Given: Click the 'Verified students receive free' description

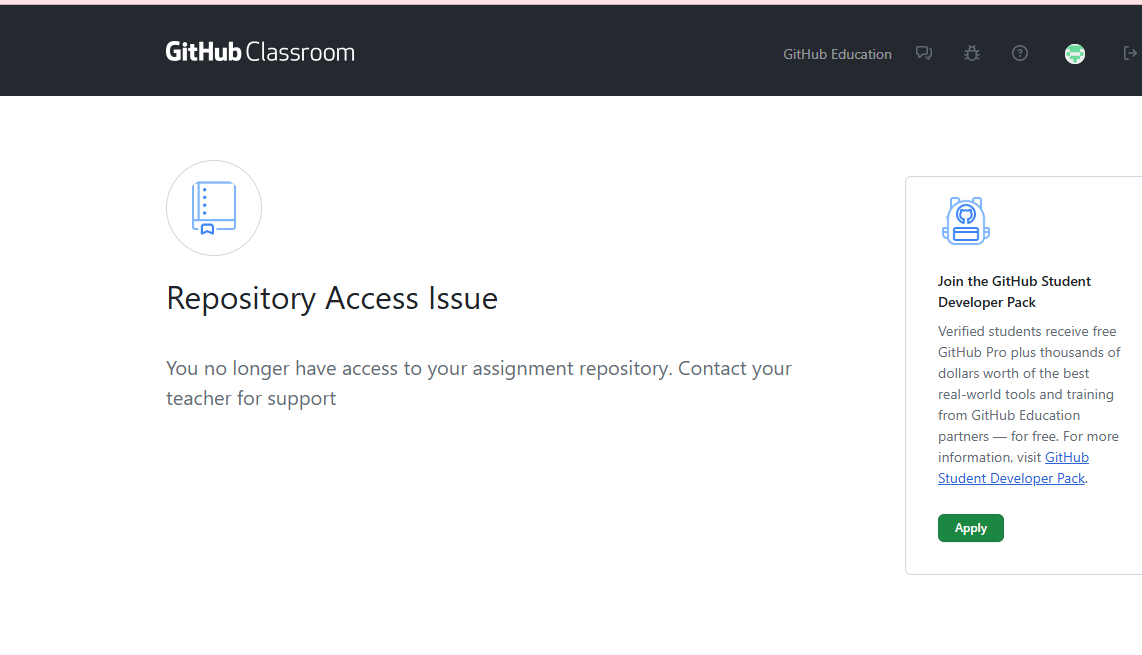Looking at the screenshot, I should (1027, 331).
